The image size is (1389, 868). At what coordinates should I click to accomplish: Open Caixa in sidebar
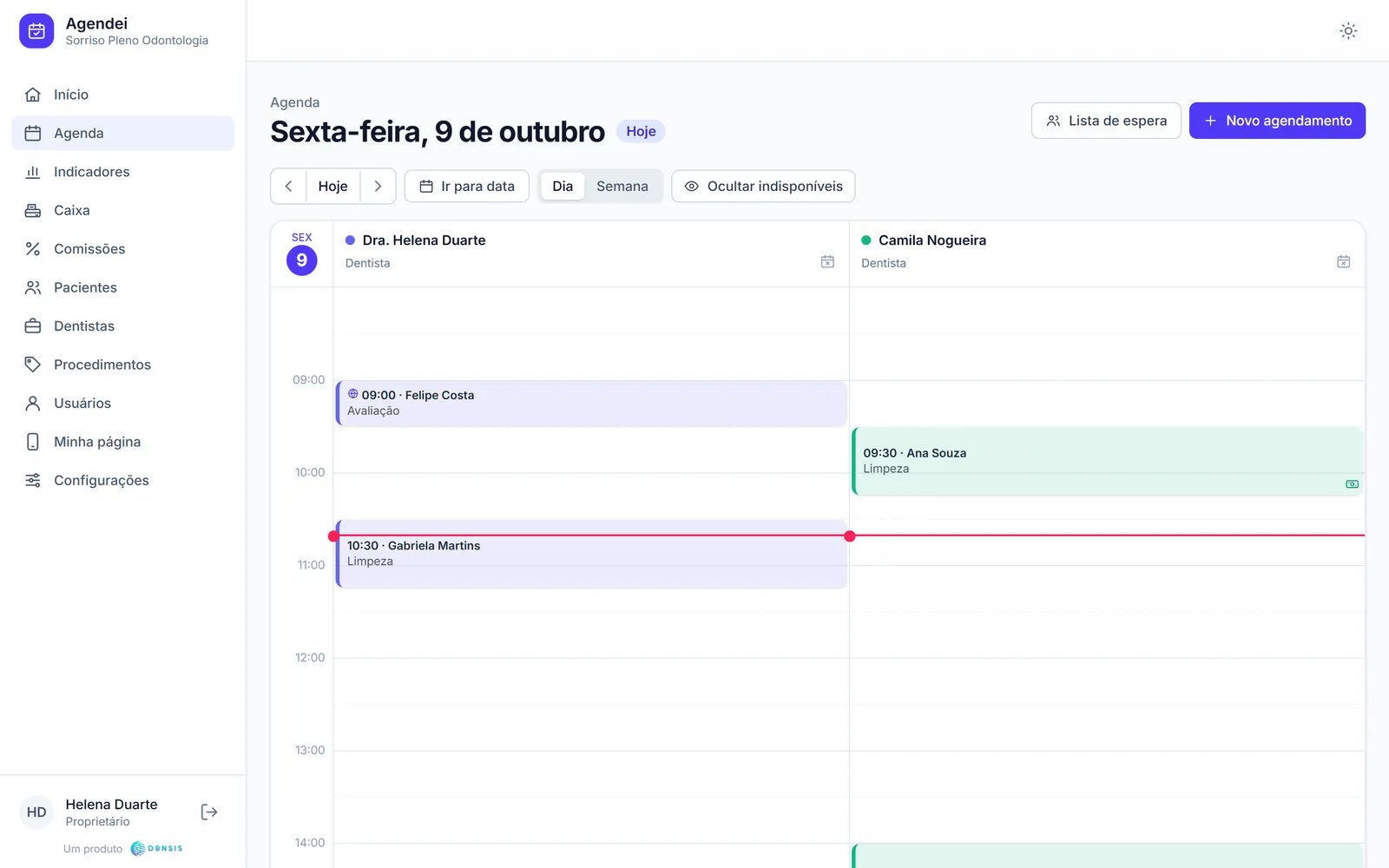[x=123, y=210]
